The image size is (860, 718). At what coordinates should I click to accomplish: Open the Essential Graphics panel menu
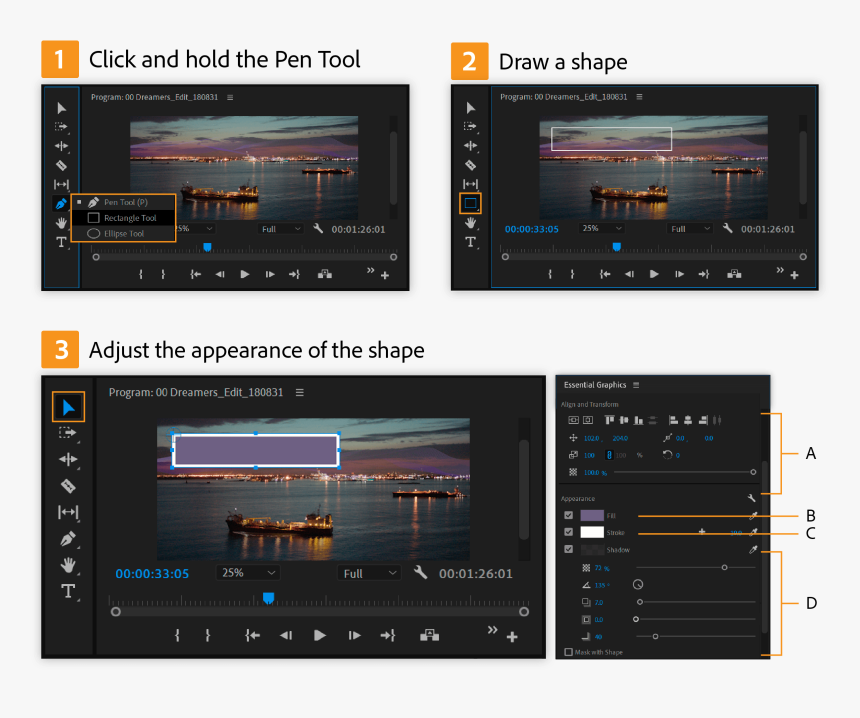tap(636, 385)
